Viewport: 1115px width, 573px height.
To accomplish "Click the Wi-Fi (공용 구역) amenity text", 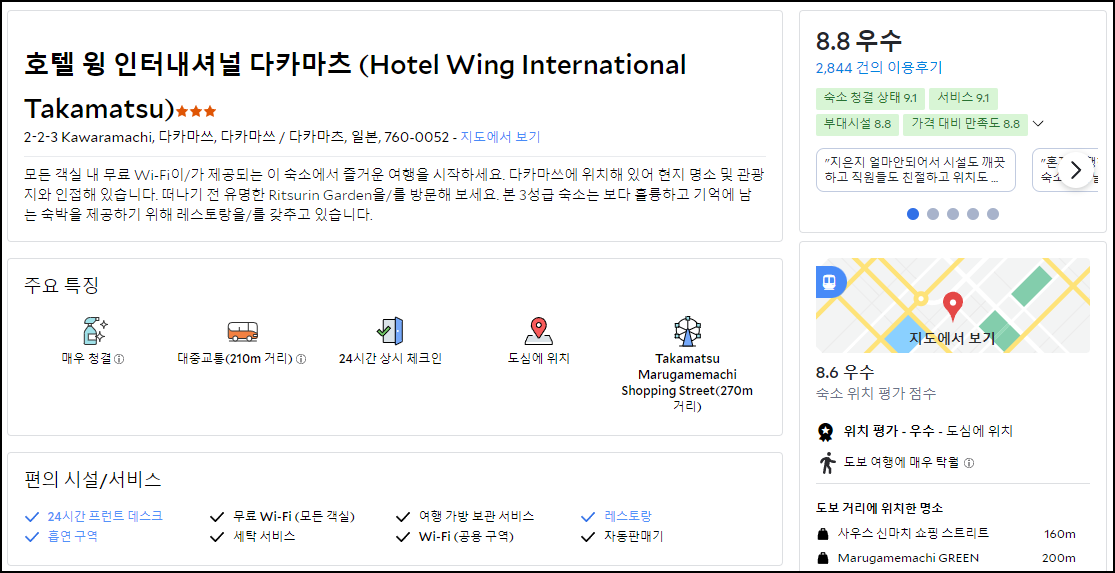I will pos(466,536).
